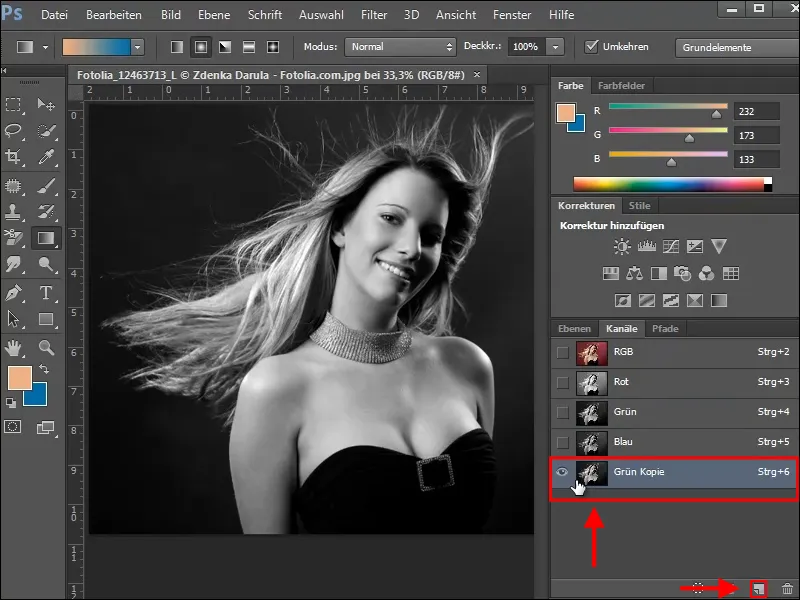
Task: Select the Horizontal Type tool
Action: [46, 293]
